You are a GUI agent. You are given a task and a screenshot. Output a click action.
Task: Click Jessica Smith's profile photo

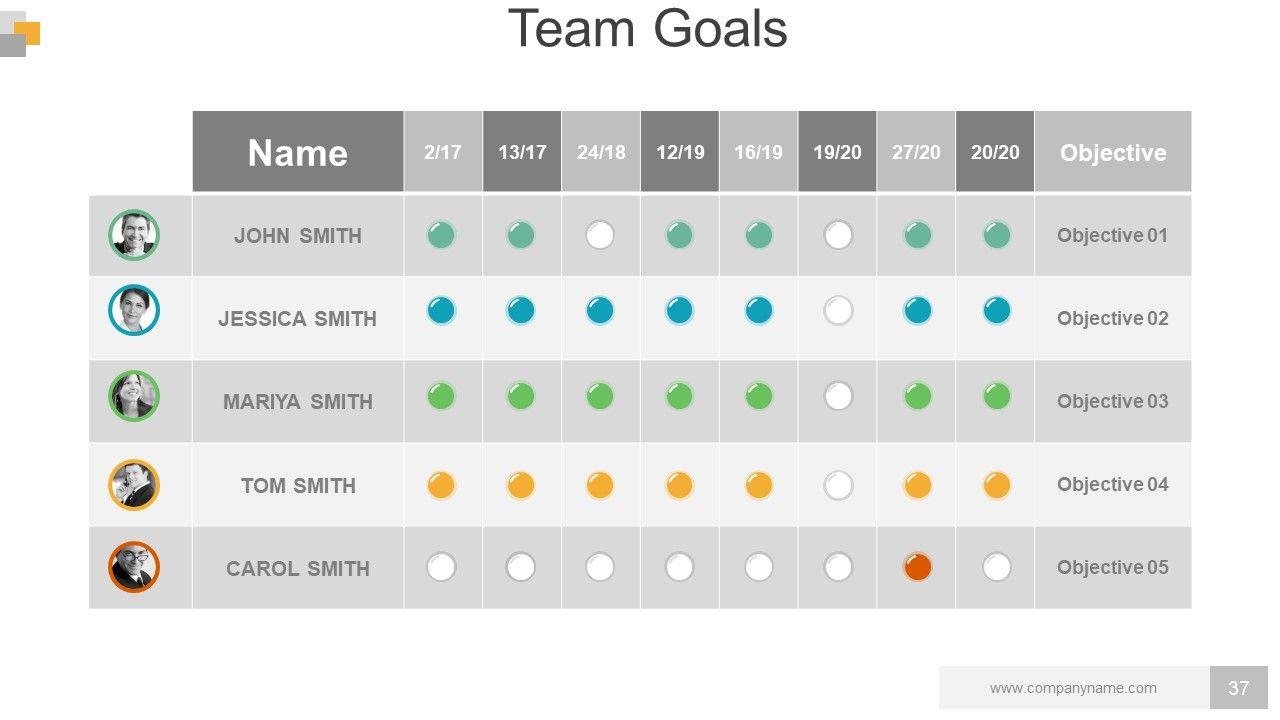click(x=134, y=310)
